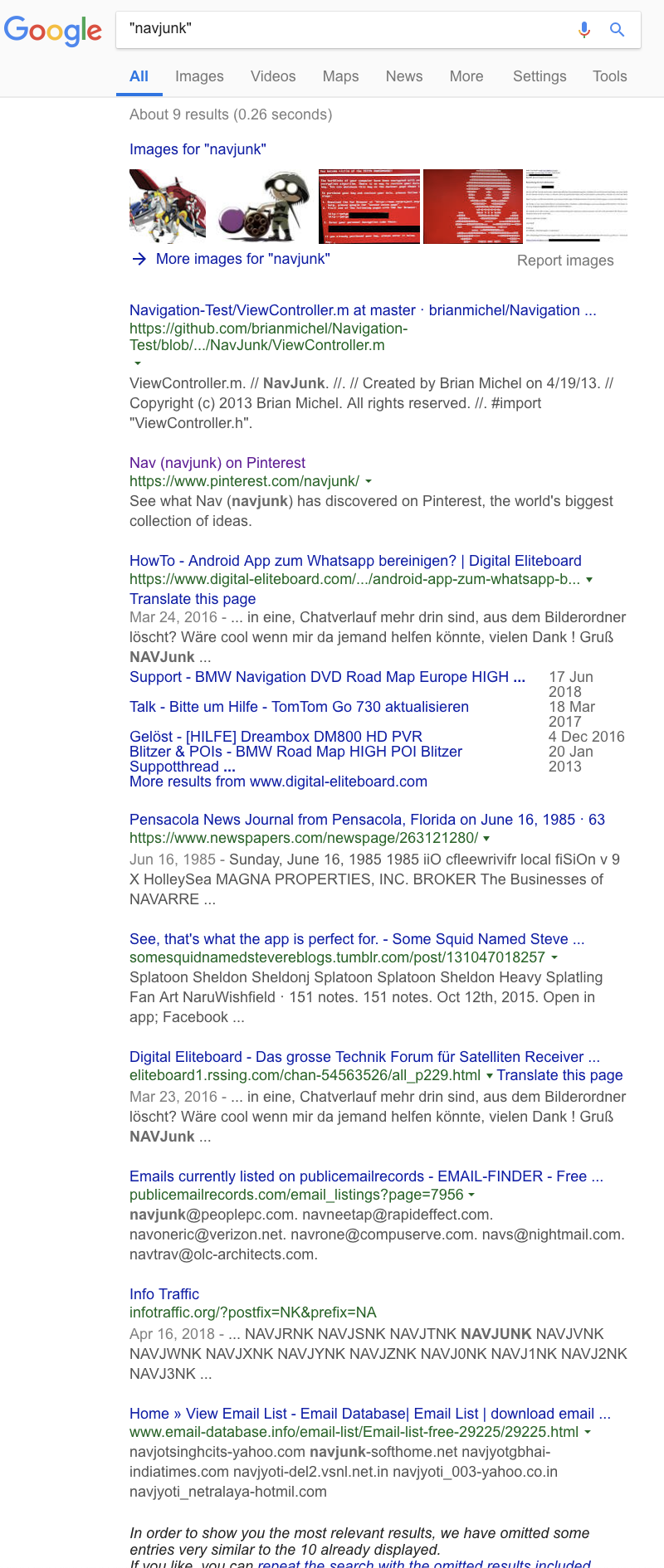Expand dropdown beside tumblr.com URL
The image size is (664, 1568).
click(554, 957)
